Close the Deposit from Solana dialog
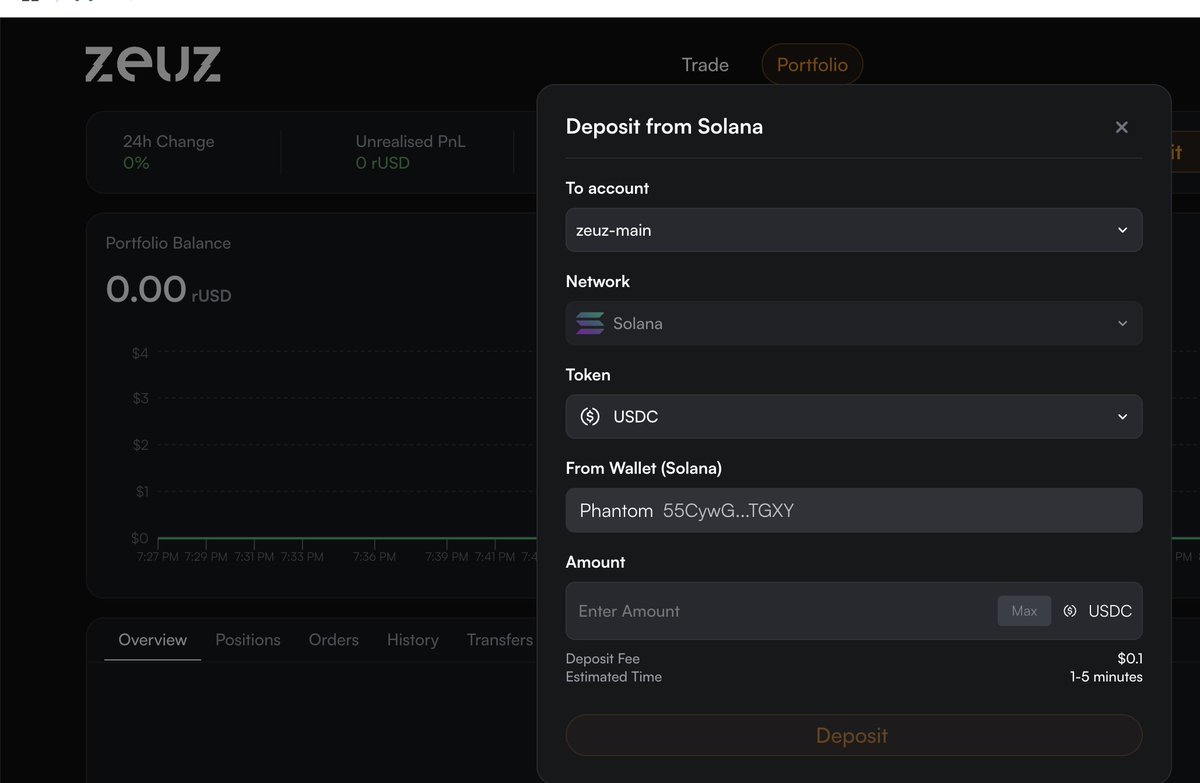1200x783 pixels. click(x=1122, y=127)
